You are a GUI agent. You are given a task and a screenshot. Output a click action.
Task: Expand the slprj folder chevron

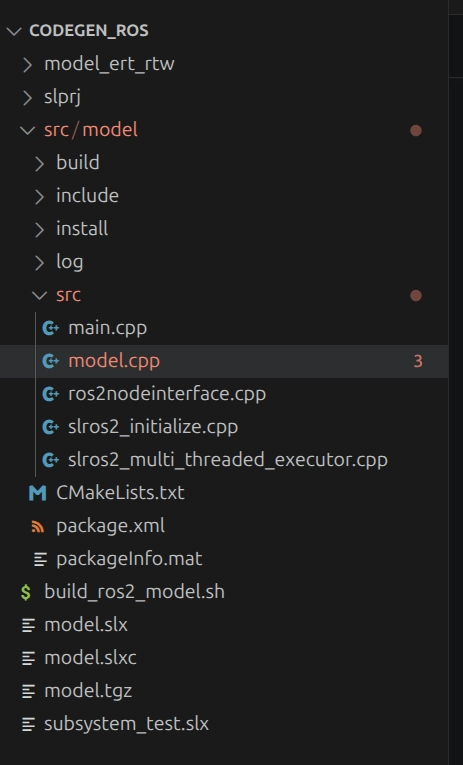[x=28, y=98]
